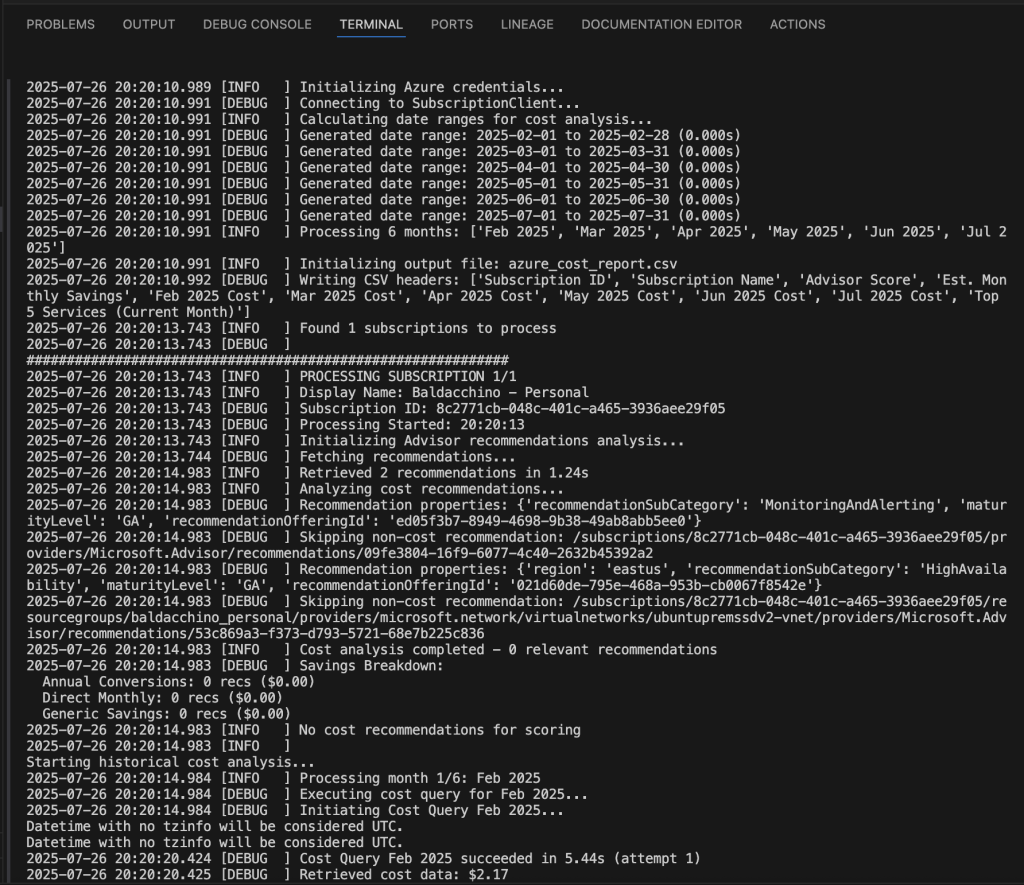Click 'Processing 6 months' log line
Viewport: 1024px width, 885px height.
[517, 240]
